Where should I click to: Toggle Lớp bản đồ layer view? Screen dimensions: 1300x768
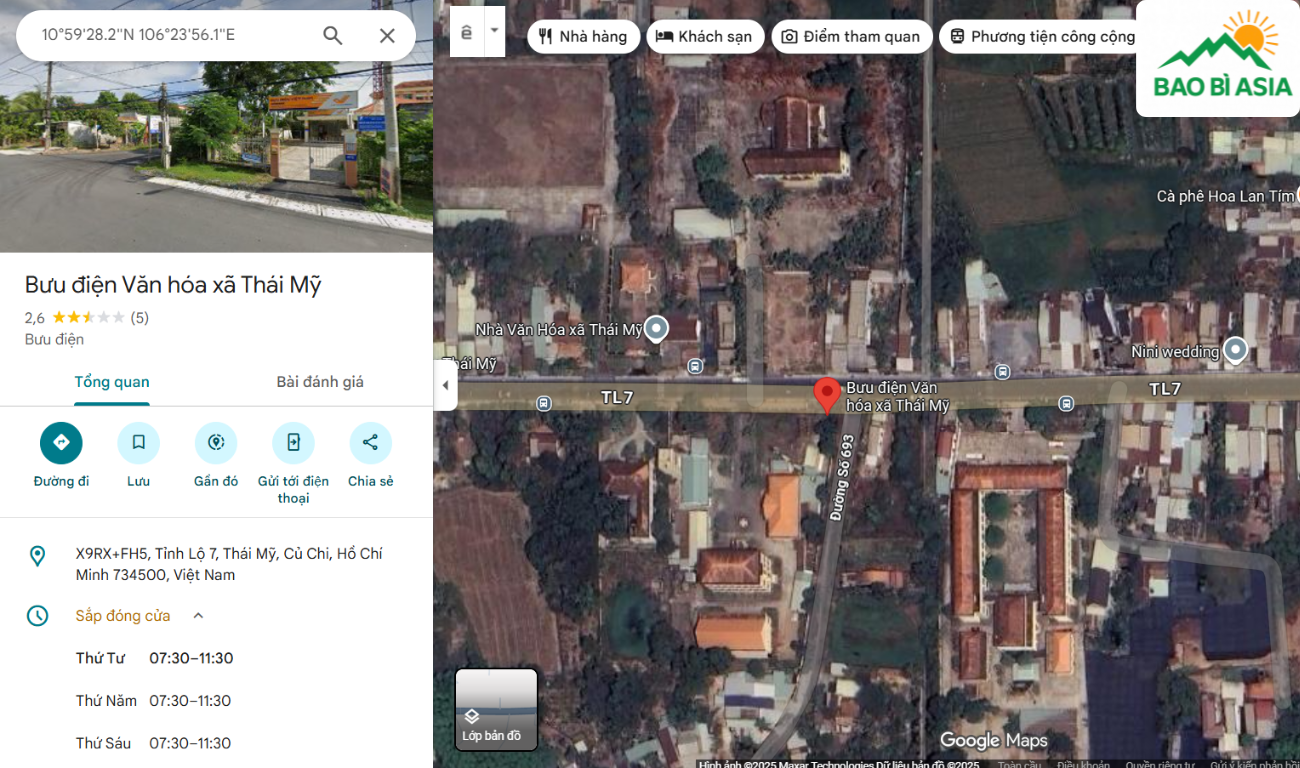(496, 709)
